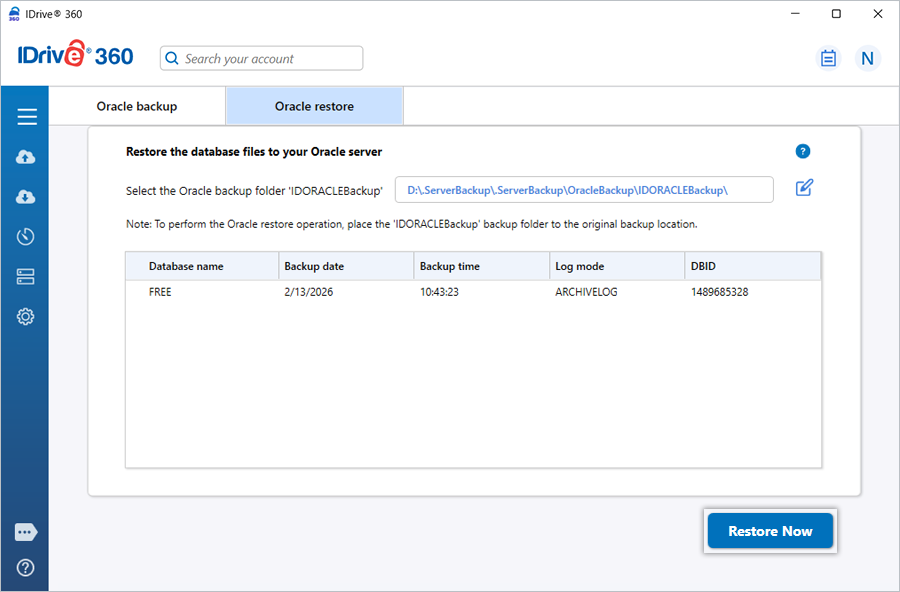Image resolution: width=900 pixels, height=592 pixels.
Task: Open the help icon at sidebar bottom
Action: (x=27, y=567)
